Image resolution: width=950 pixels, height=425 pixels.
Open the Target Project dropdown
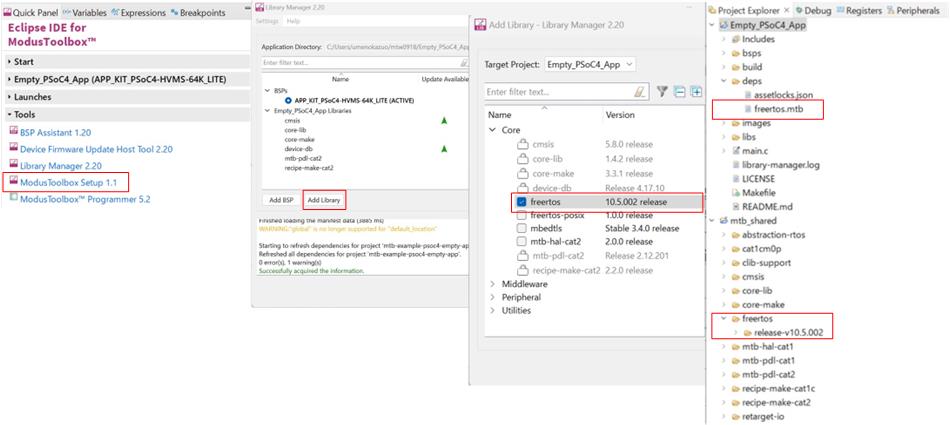pos(590,64)
